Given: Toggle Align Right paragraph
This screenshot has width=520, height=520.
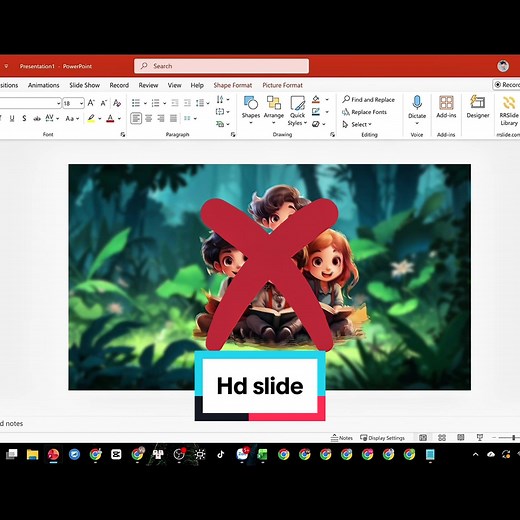Looking at the screenshot, I should click(x=161, y=118).
